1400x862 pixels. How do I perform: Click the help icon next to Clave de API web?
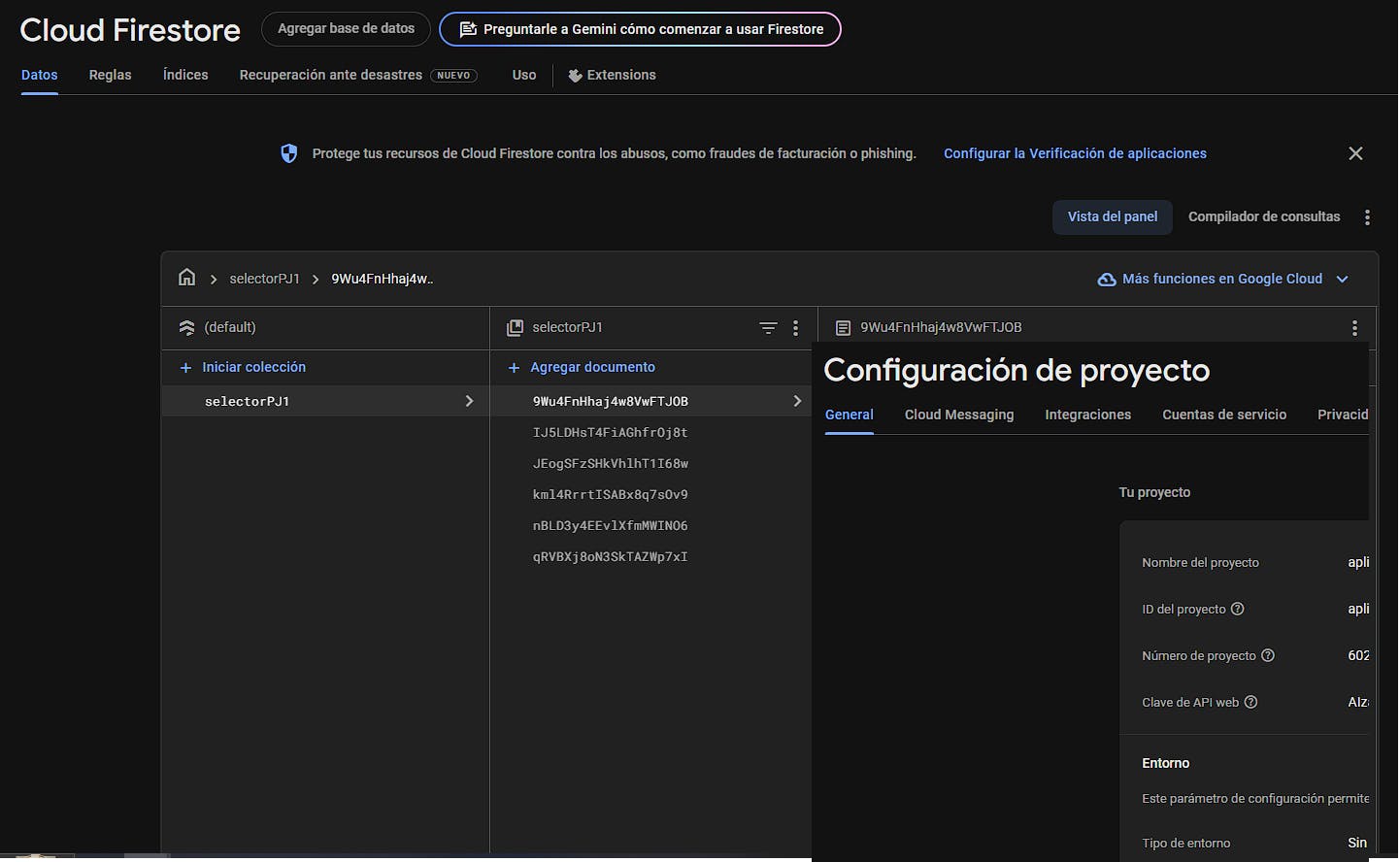tap(1250, 702)
